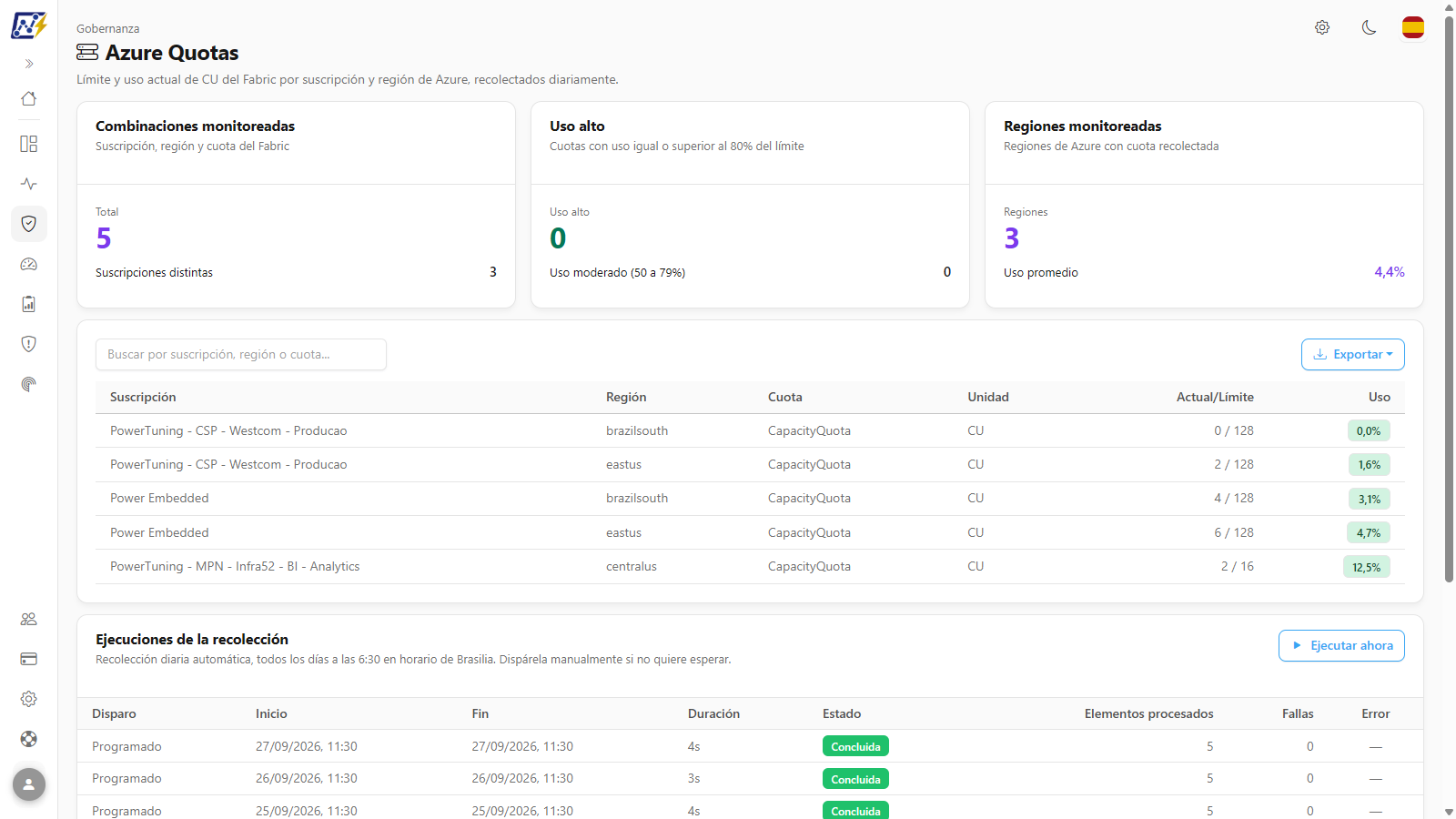Open the fingerprint sidebar icon
This screenshot has height=819, width=1456.
(29, 384)
